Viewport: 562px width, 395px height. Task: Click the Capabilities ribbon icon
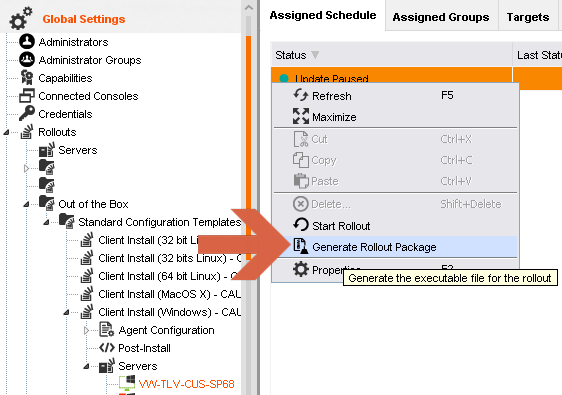(x=27, y=77)
